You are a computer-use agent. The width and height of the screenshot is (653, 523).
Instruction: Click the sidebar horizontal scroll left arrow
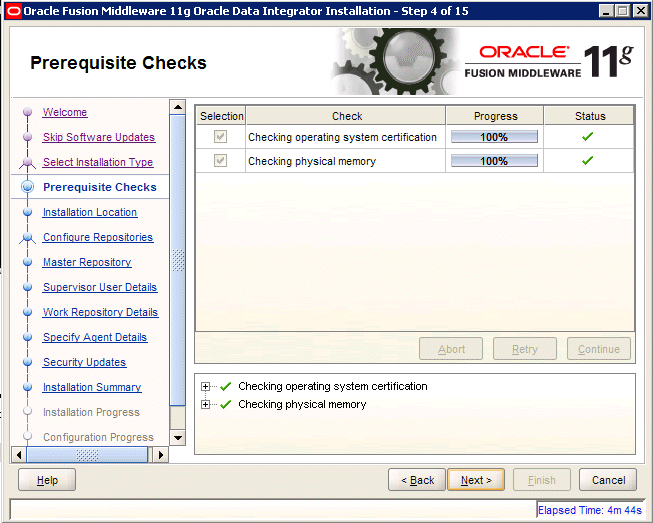coord(19,455)
